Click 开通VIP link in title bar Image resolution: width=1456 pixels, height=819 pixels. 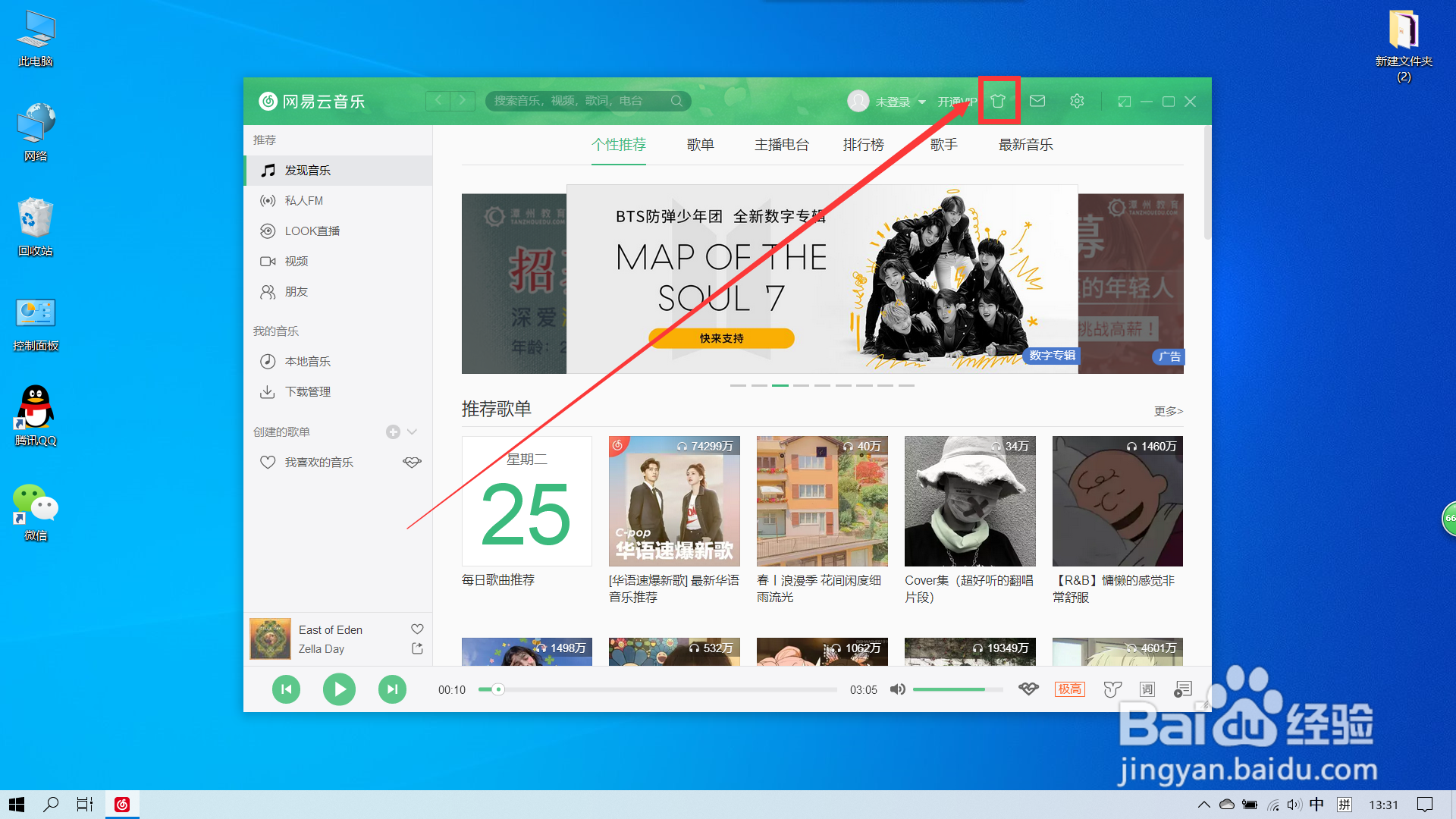957,102
